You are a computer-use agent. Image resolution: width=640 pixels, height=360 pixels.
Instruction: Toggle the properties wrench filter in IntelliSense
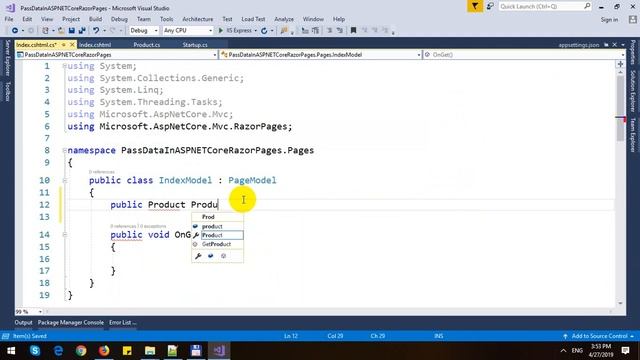point(198,256)
